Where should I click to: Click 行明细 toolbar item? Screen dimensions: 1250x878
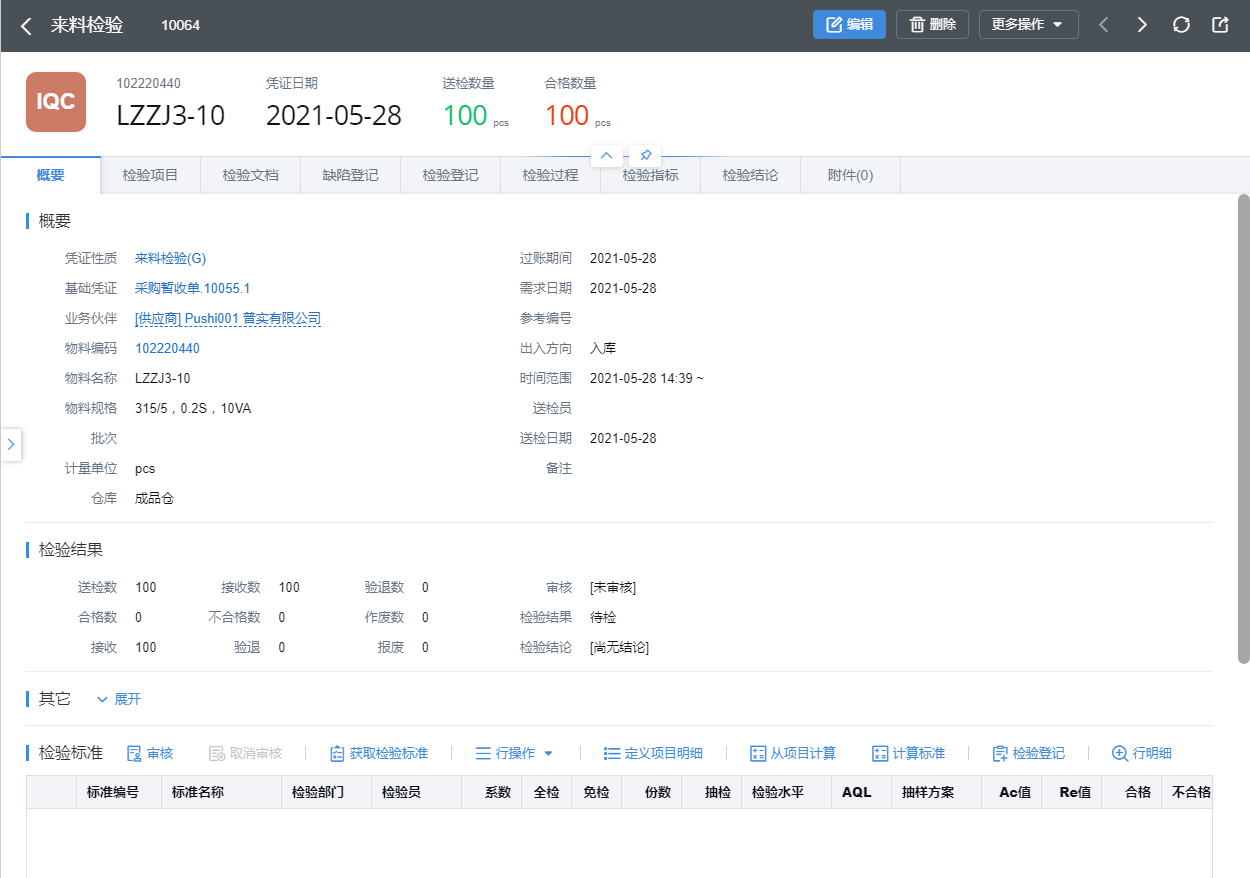click(x=1142, y=753)
